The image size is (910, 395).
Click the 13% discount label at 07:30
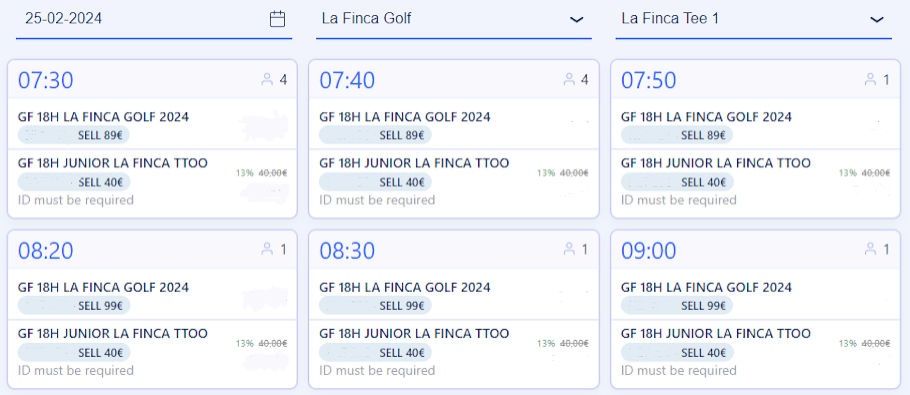coord(244,173)
